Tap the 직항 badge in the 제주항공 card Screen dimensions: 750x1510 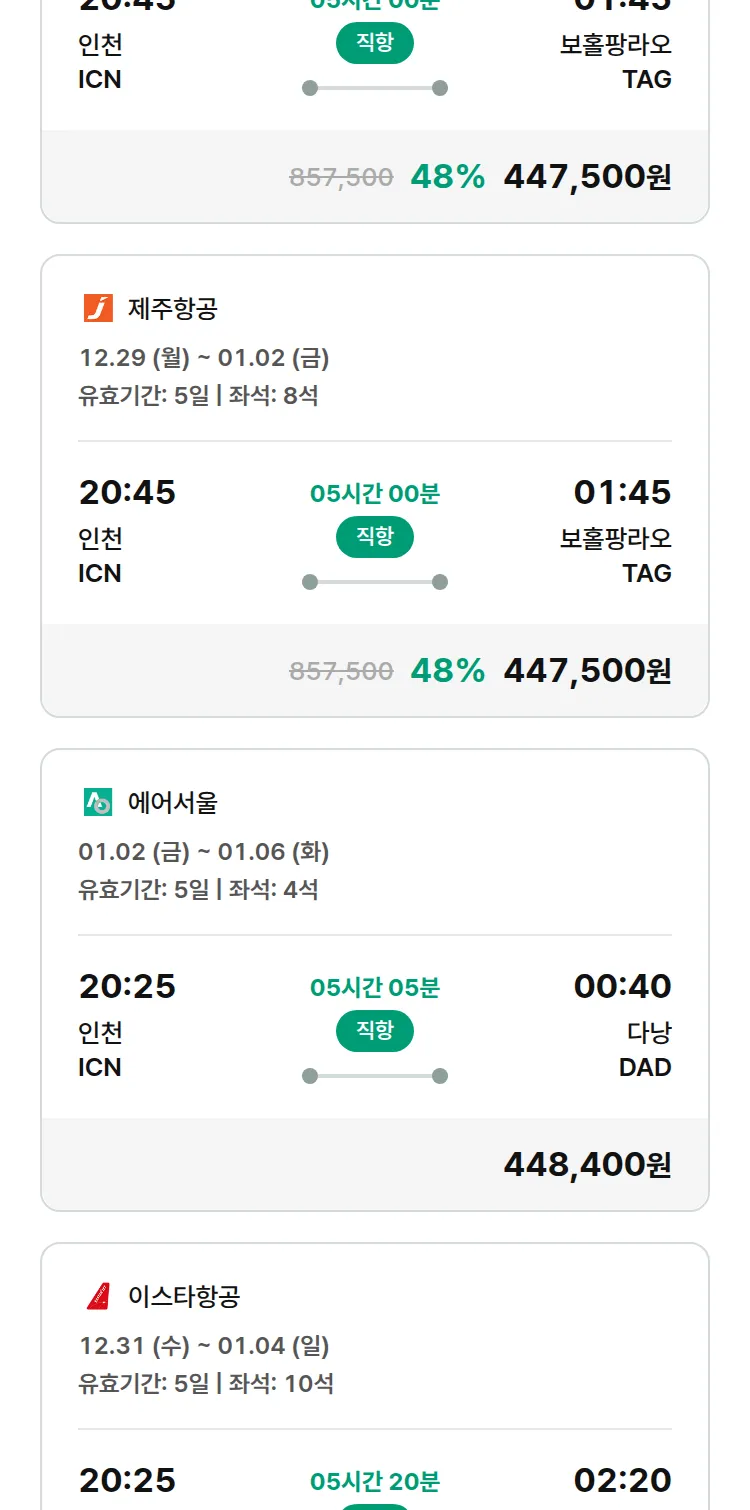click(x=375, y=537)
